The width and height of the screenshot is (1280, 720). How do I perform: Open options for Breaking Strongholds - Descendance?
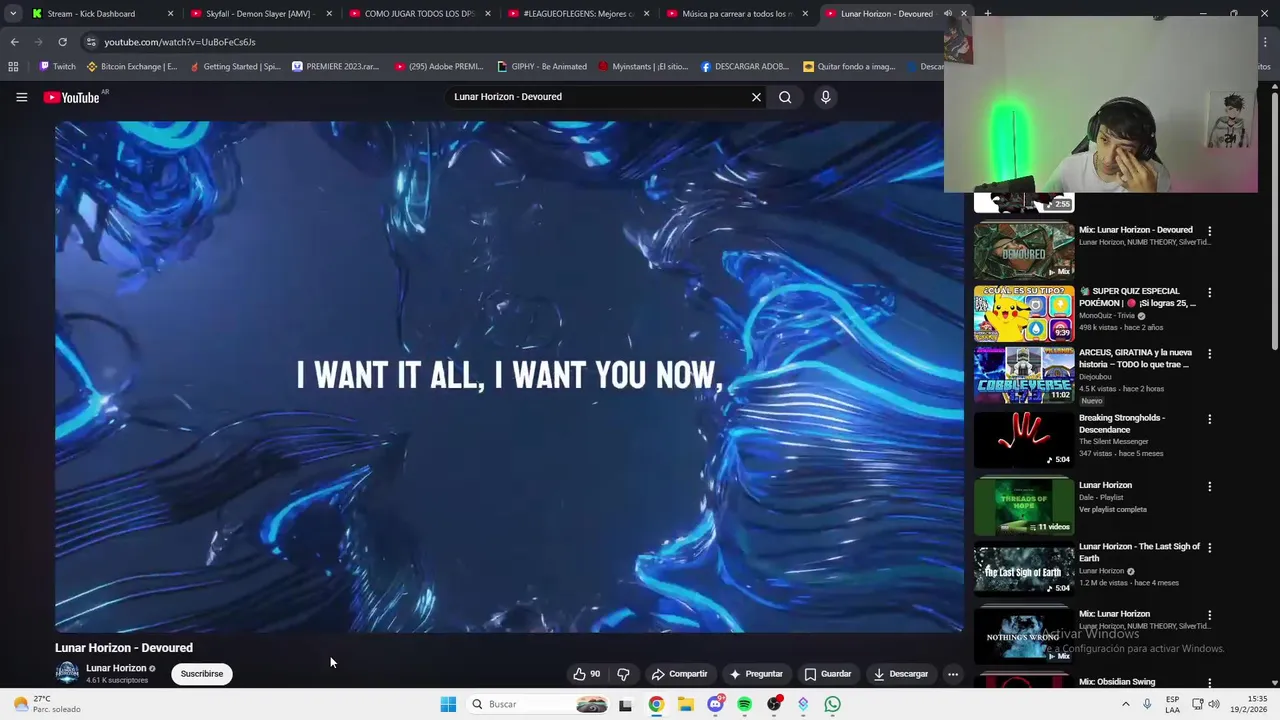point(1209,419)
